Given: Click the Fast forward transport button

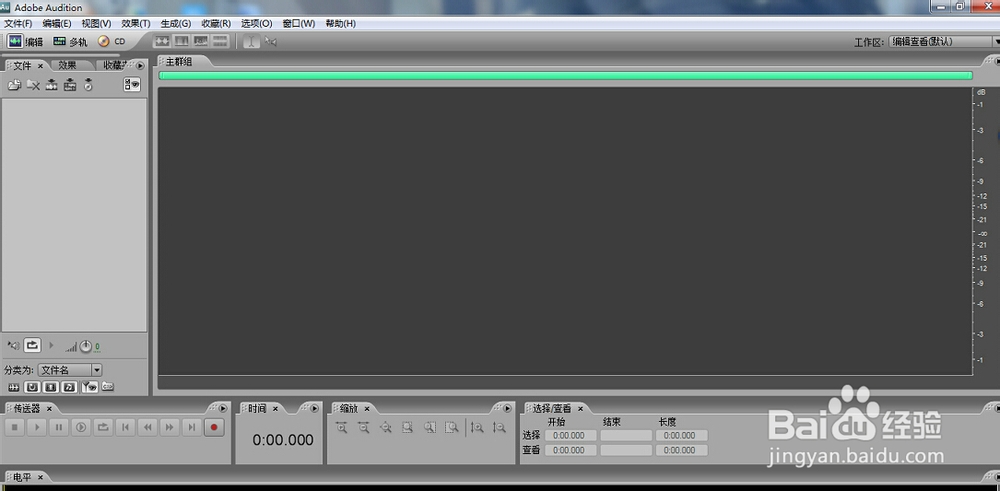Looking at the screenshot, I should pos(169,427).
